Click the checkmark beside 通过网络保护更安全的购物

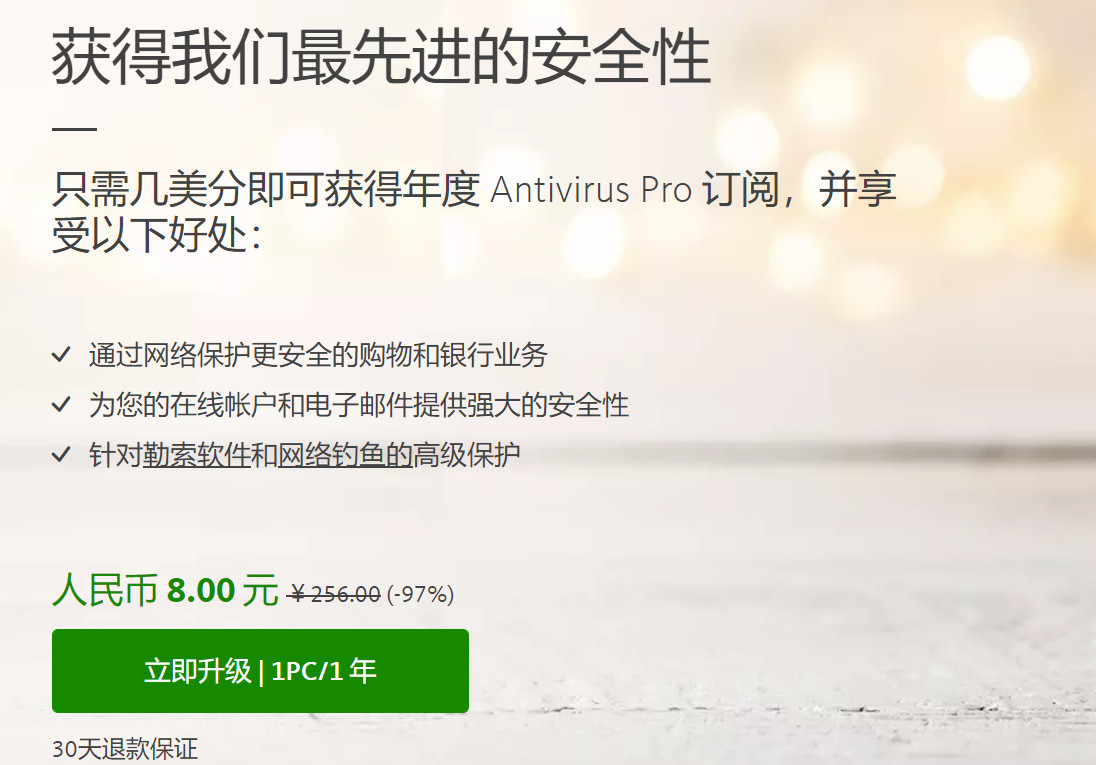(x=62, y=355)
